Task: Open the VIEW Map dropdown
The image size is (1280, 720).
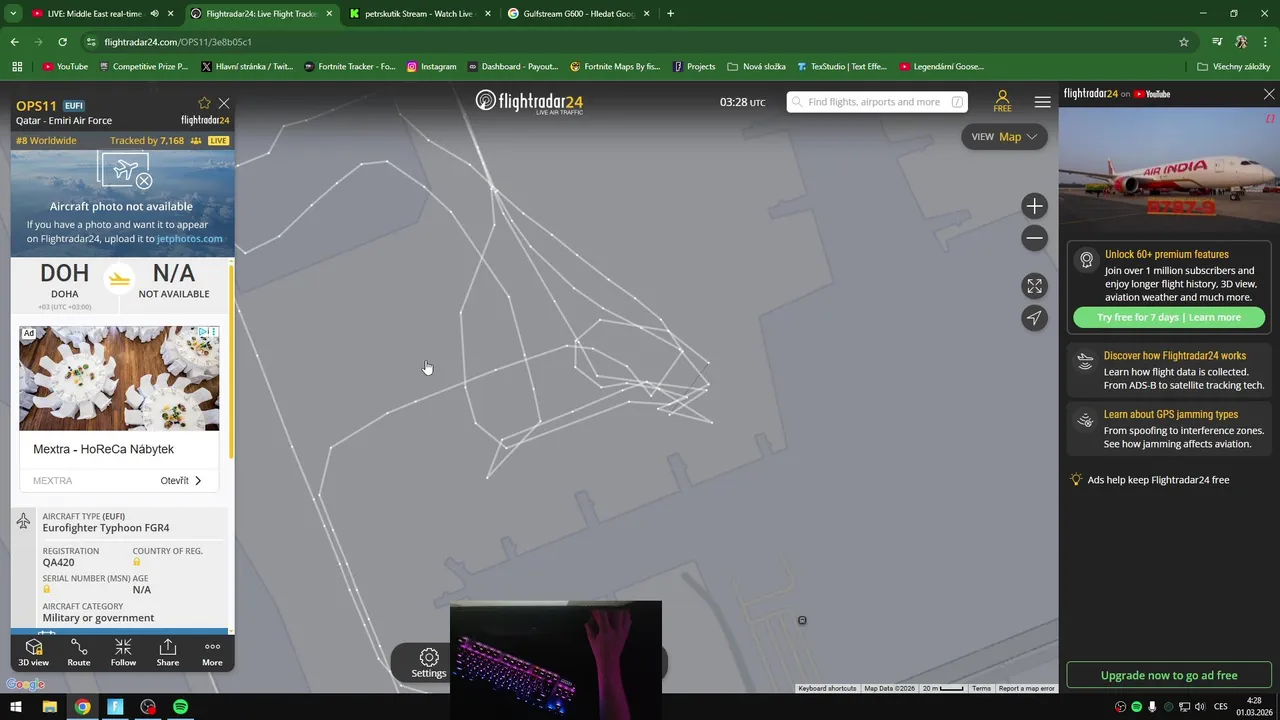Action: click(x=1004, y=137)
